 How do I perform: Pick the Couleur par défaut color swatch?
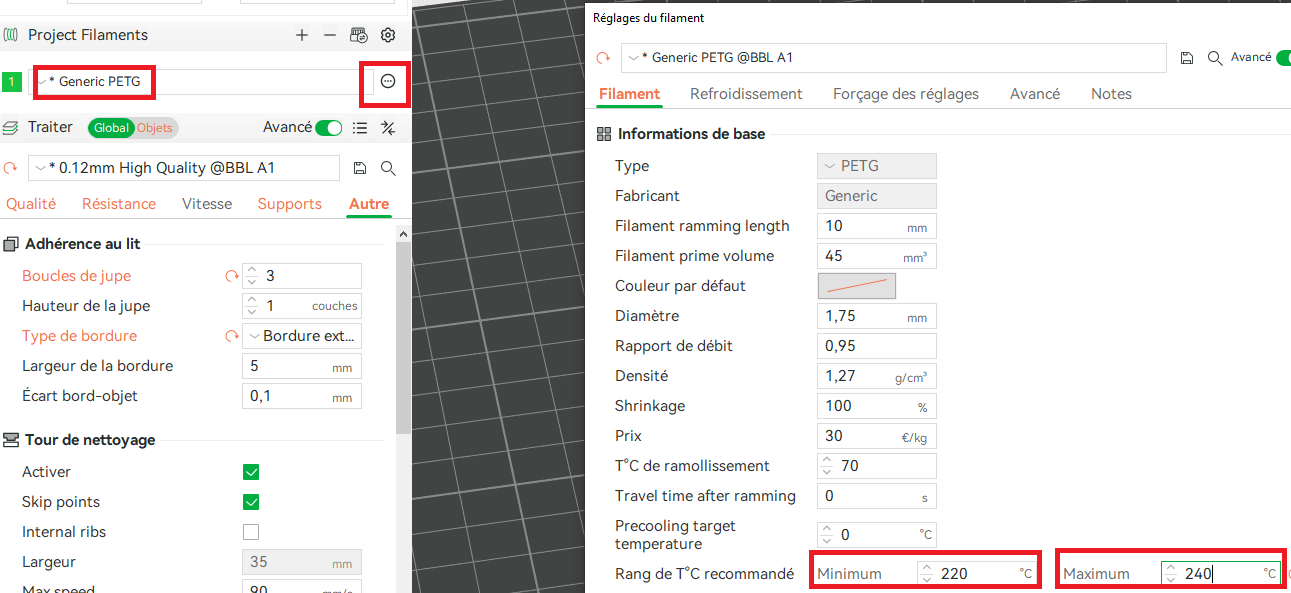click(x=857, y=286)
